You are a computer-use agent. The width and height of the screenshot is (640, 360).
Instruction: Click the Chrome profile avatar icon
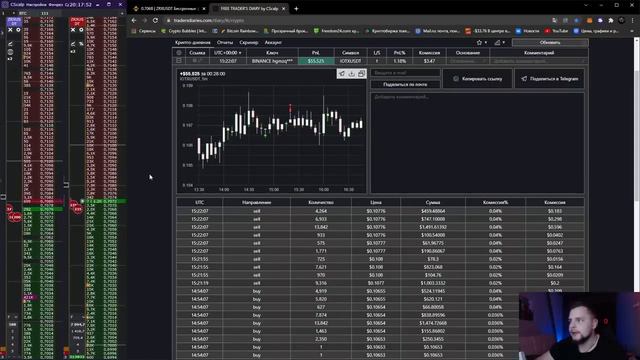point(621,20)
